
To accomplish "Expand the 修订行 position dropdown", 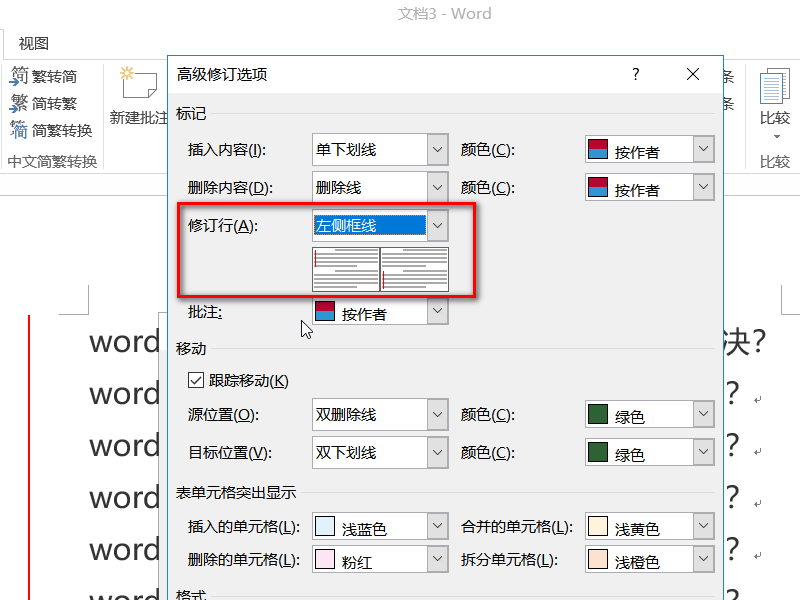I will coord(437,225).
